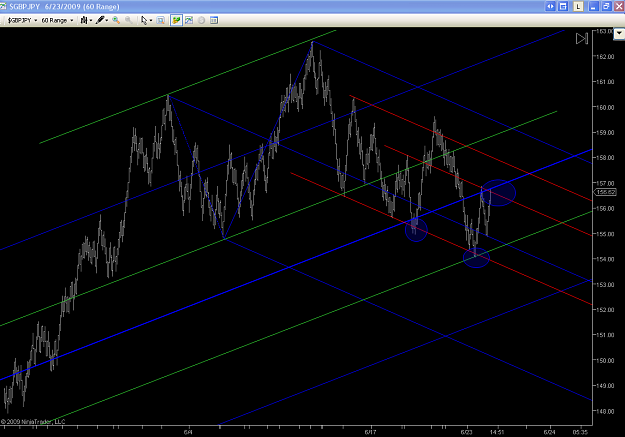Click the left-right arrows title bar icon
The image size is (625, 437).
[550, 6]
